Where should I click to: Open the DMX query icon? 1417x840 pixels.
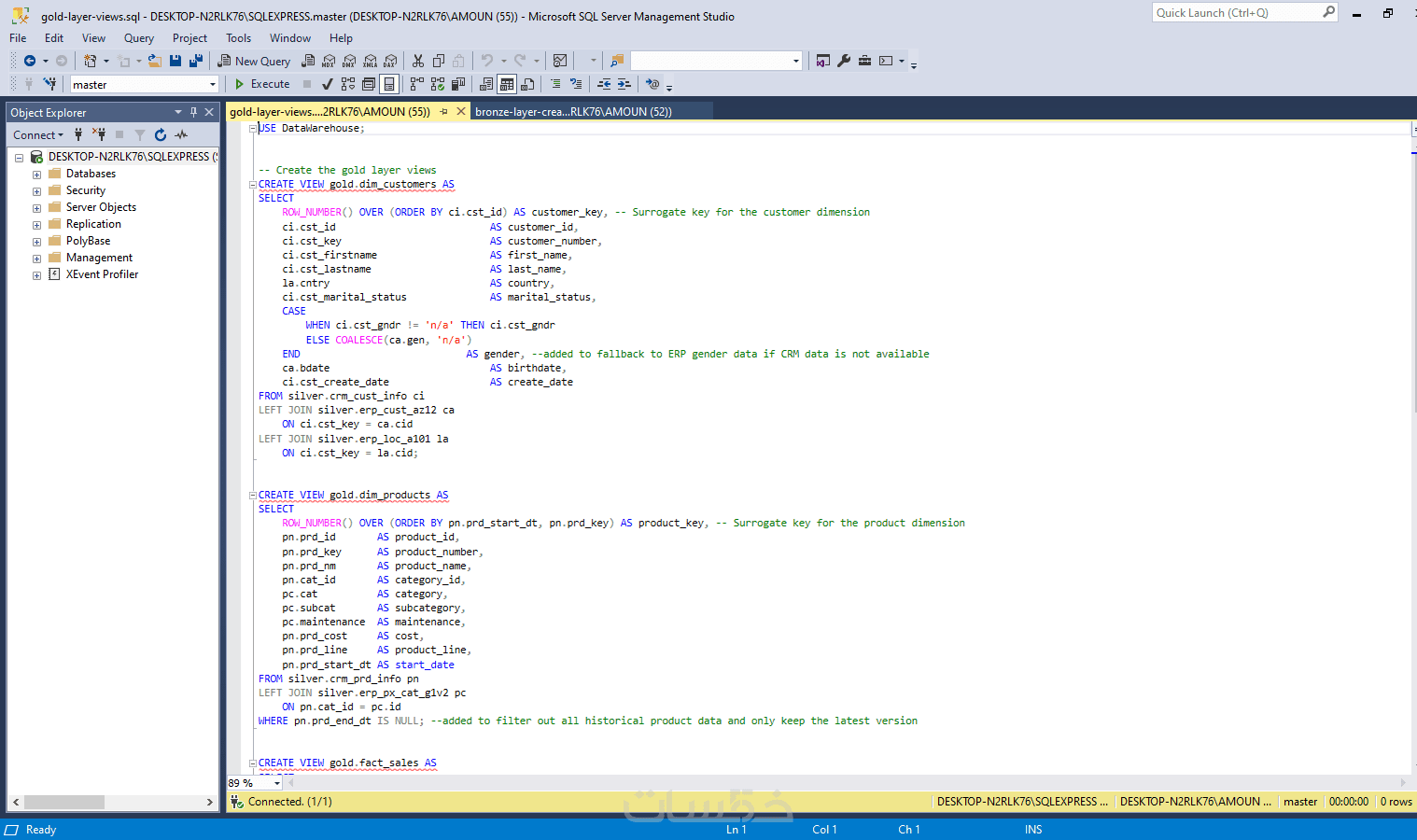pyautogui.click(x=349, y=61)
